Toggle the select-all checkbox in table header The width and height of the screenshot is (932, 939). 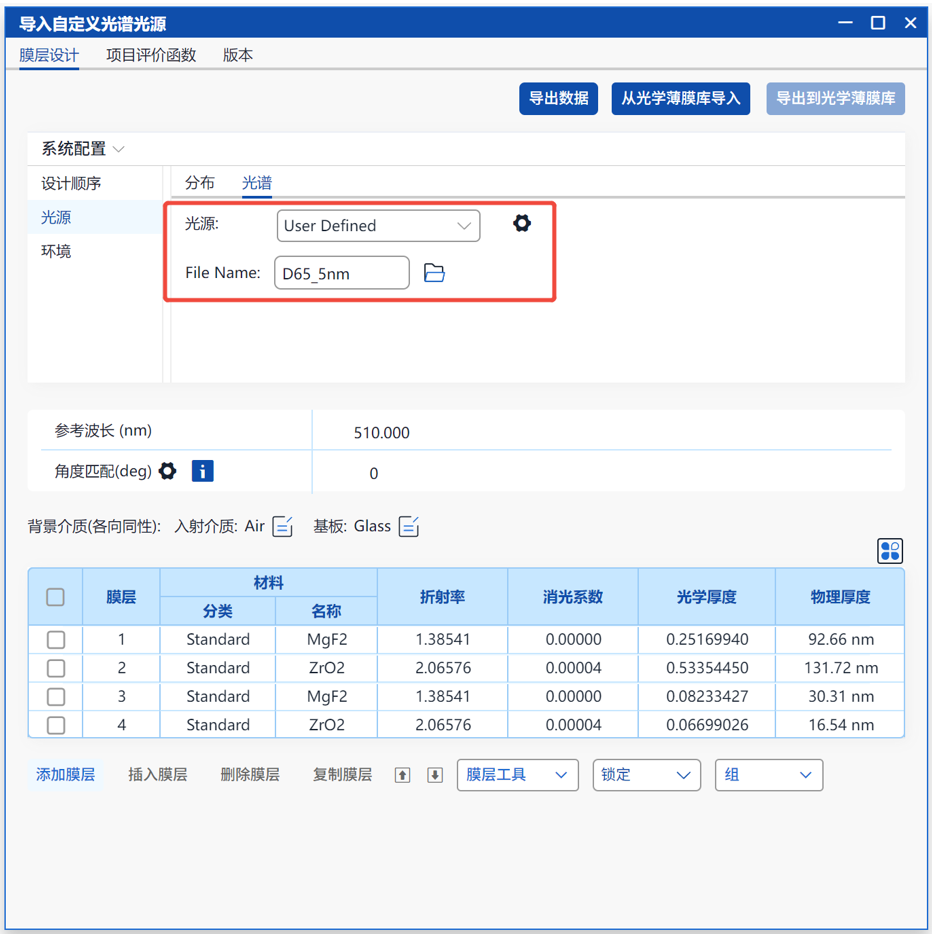pos(56,597)
